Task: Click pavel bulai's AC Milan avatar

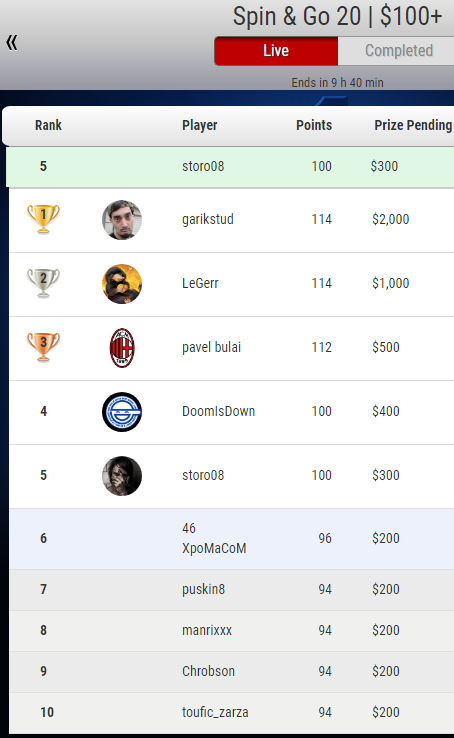Action: pyautogui.click(x=122, y=348)
